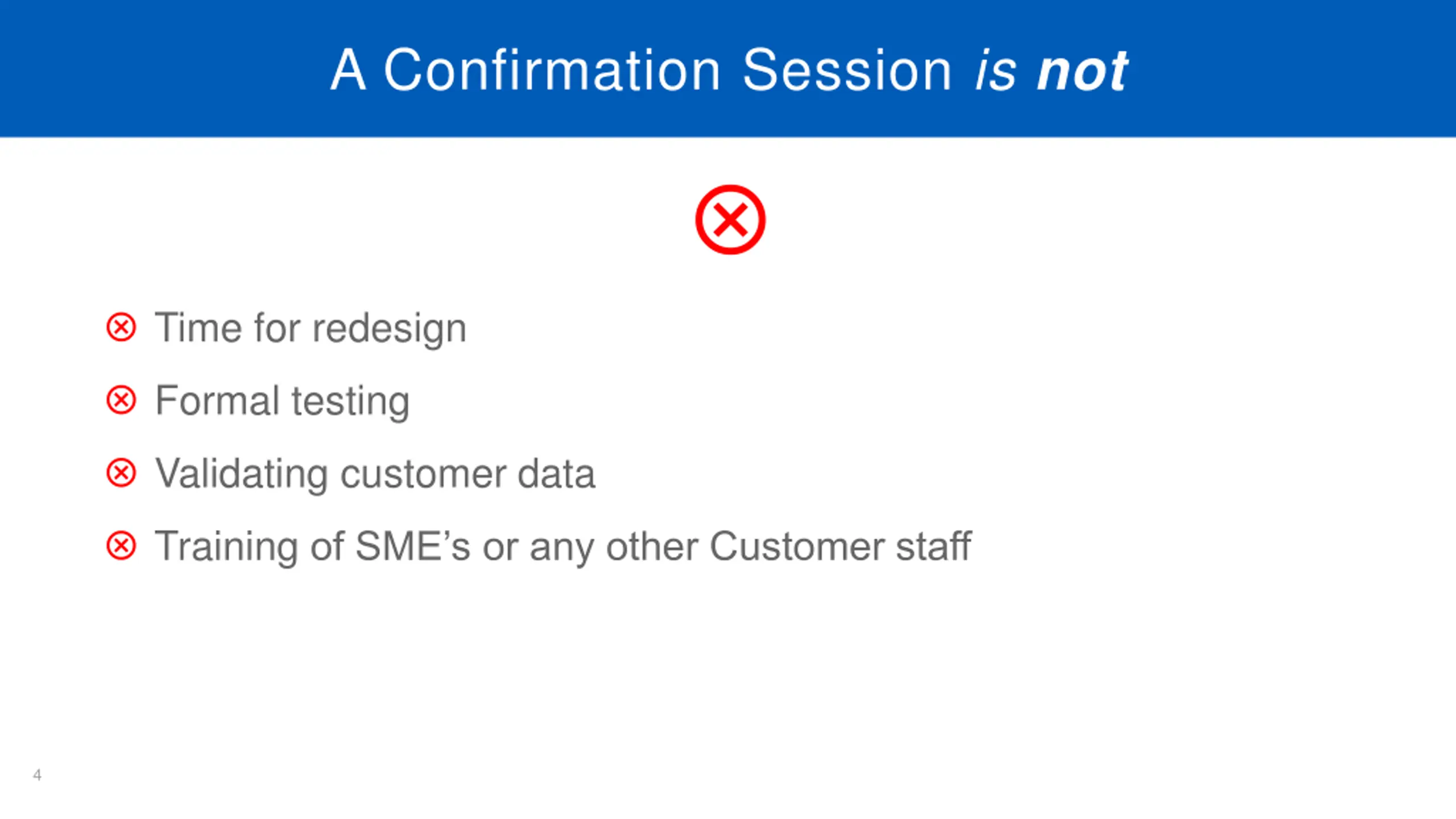This screenshot has width=1456, height=819.
Task: Select the word redesign in the first bullet
Action: pos(389,329)
